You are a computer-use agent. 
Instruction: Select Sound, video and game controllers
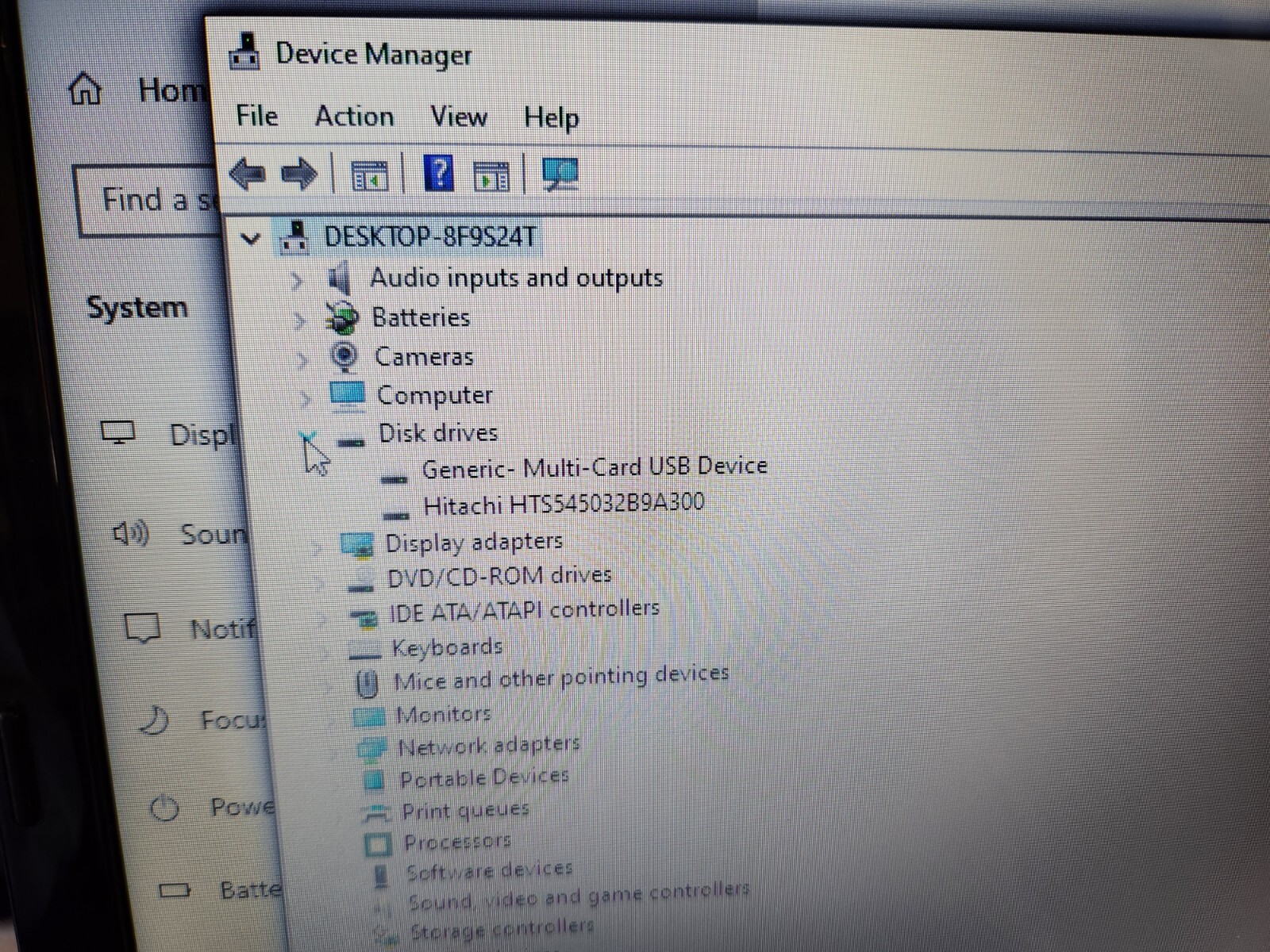[579, 898]
